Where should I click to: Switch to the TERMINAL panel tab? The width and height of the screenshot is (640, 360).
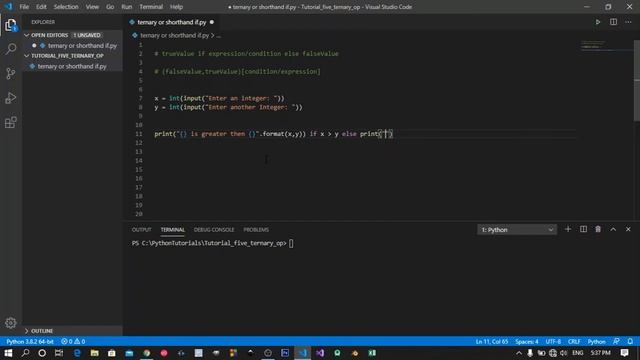173,230
